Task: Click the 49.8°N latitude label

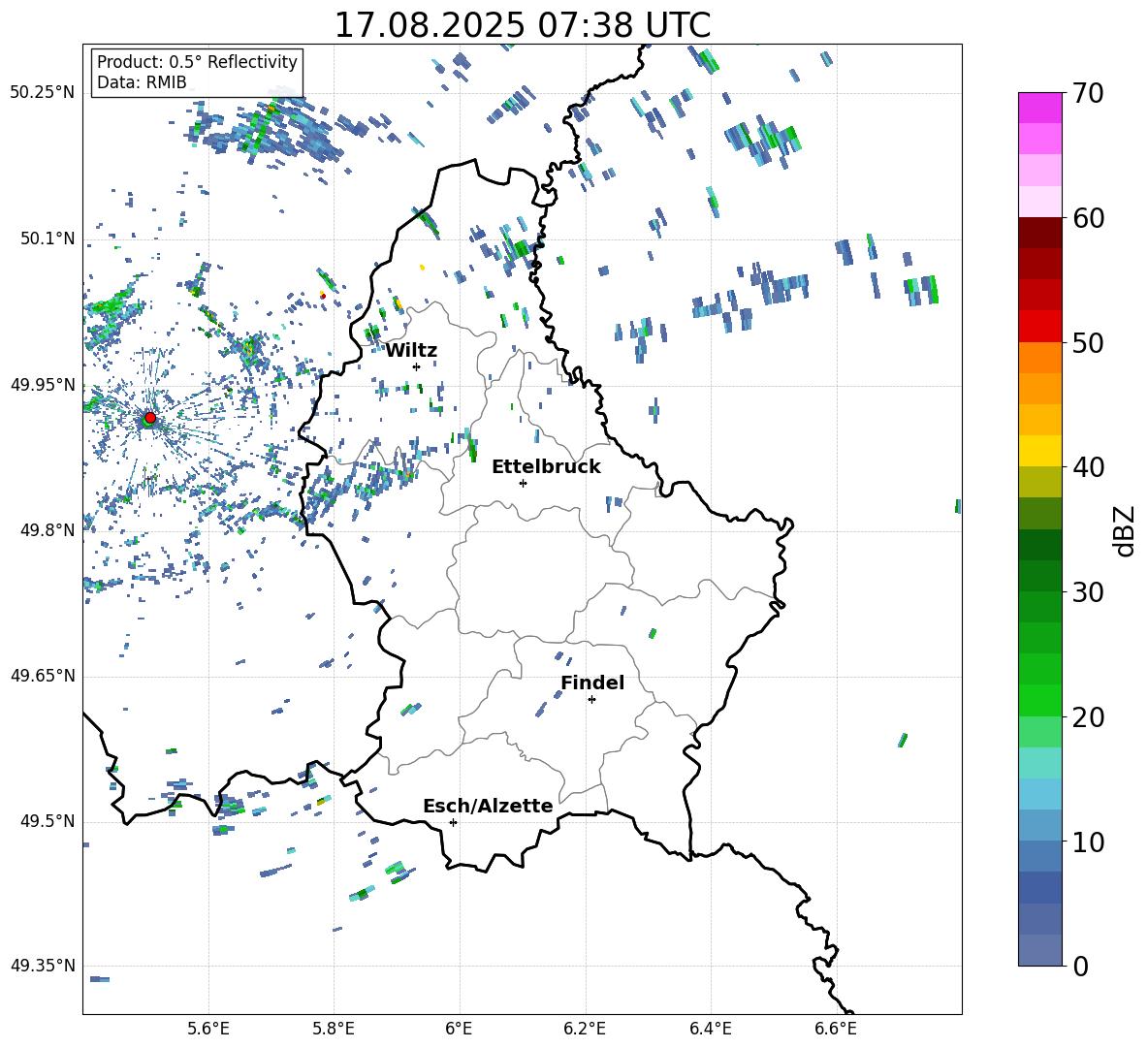Action: point(48,530)
